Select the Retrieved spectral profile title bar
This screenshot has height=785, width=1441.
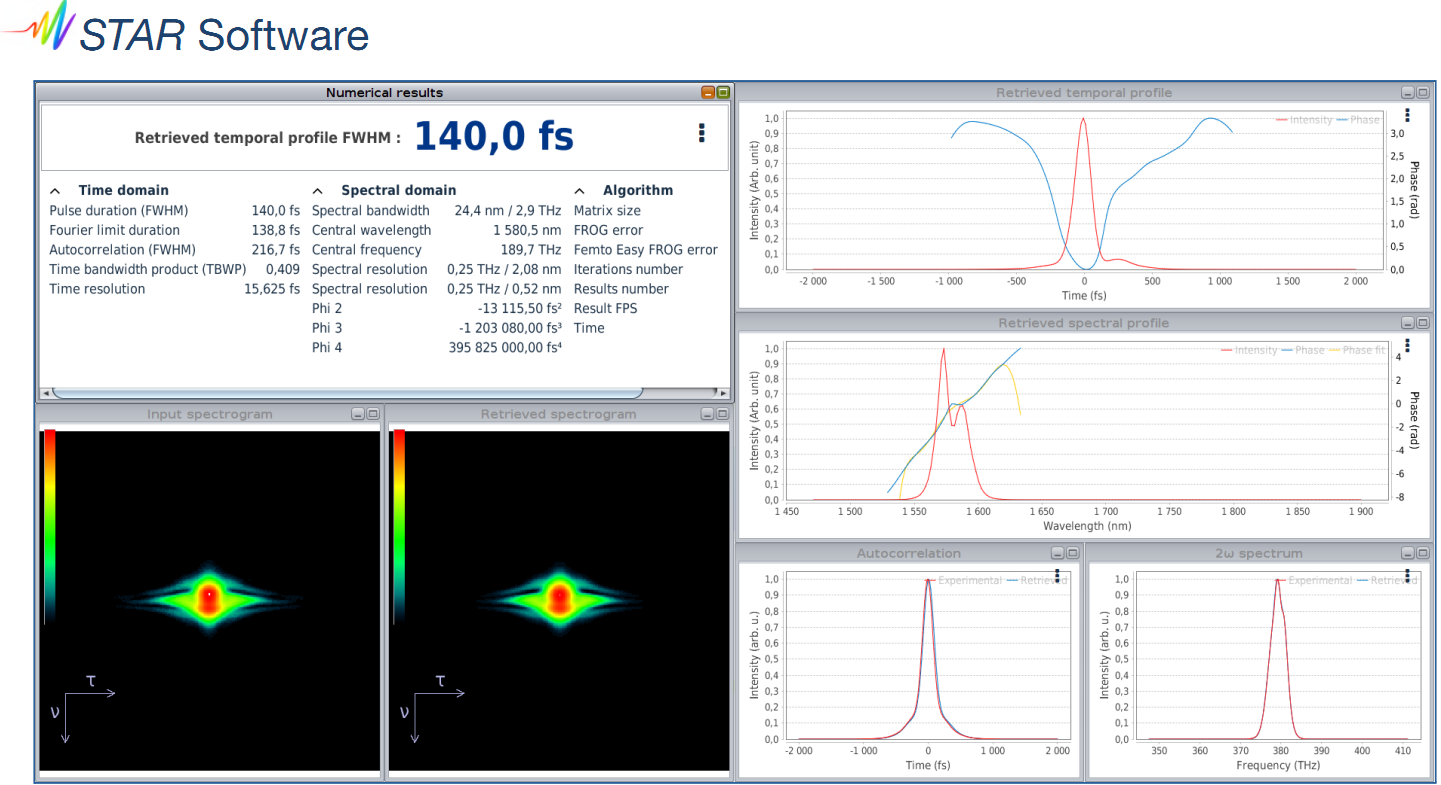point(1084,323)
